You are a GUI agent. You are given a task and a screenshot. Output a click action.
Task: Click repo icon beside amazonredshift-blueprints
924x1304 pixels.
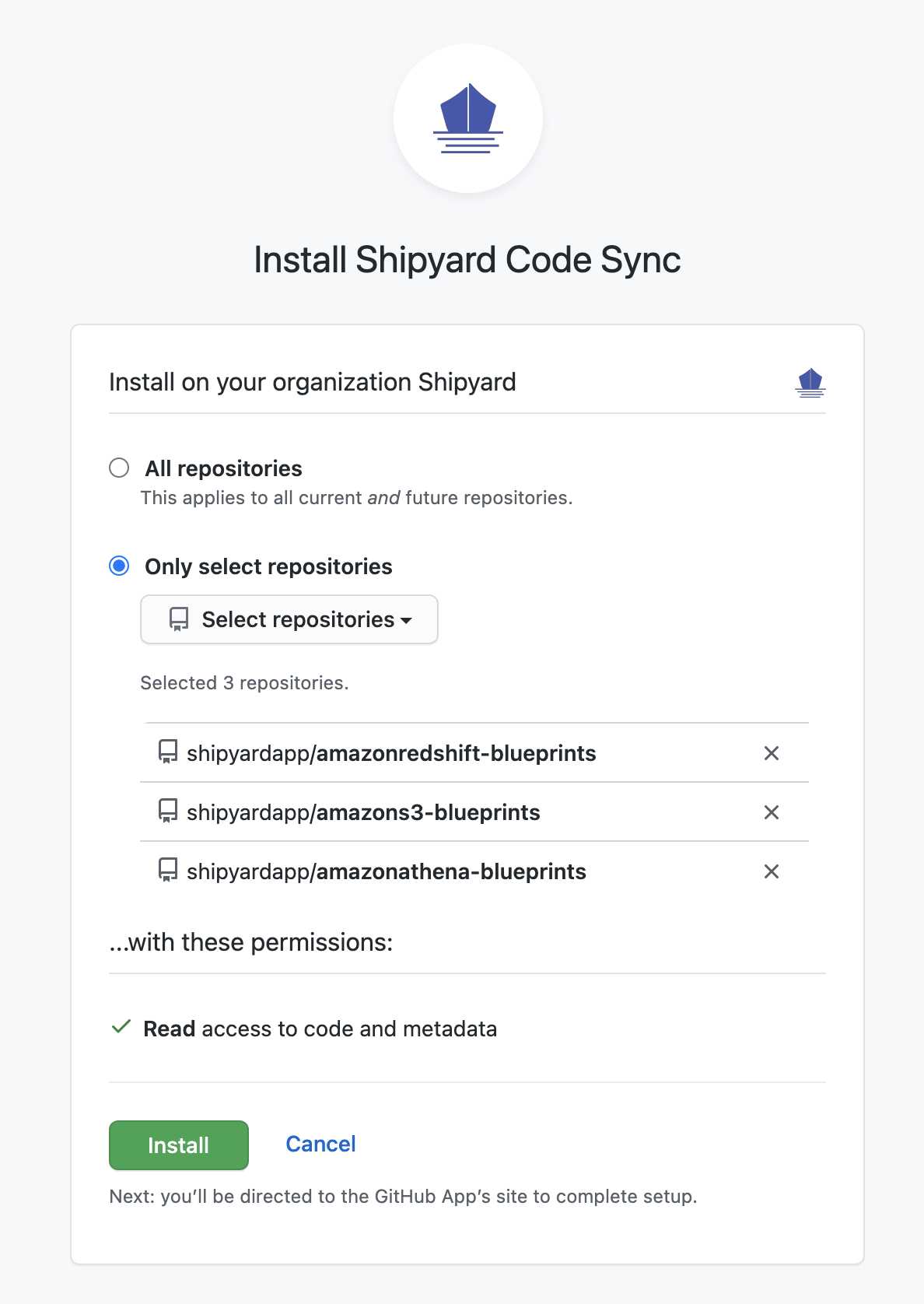(168, 752)
